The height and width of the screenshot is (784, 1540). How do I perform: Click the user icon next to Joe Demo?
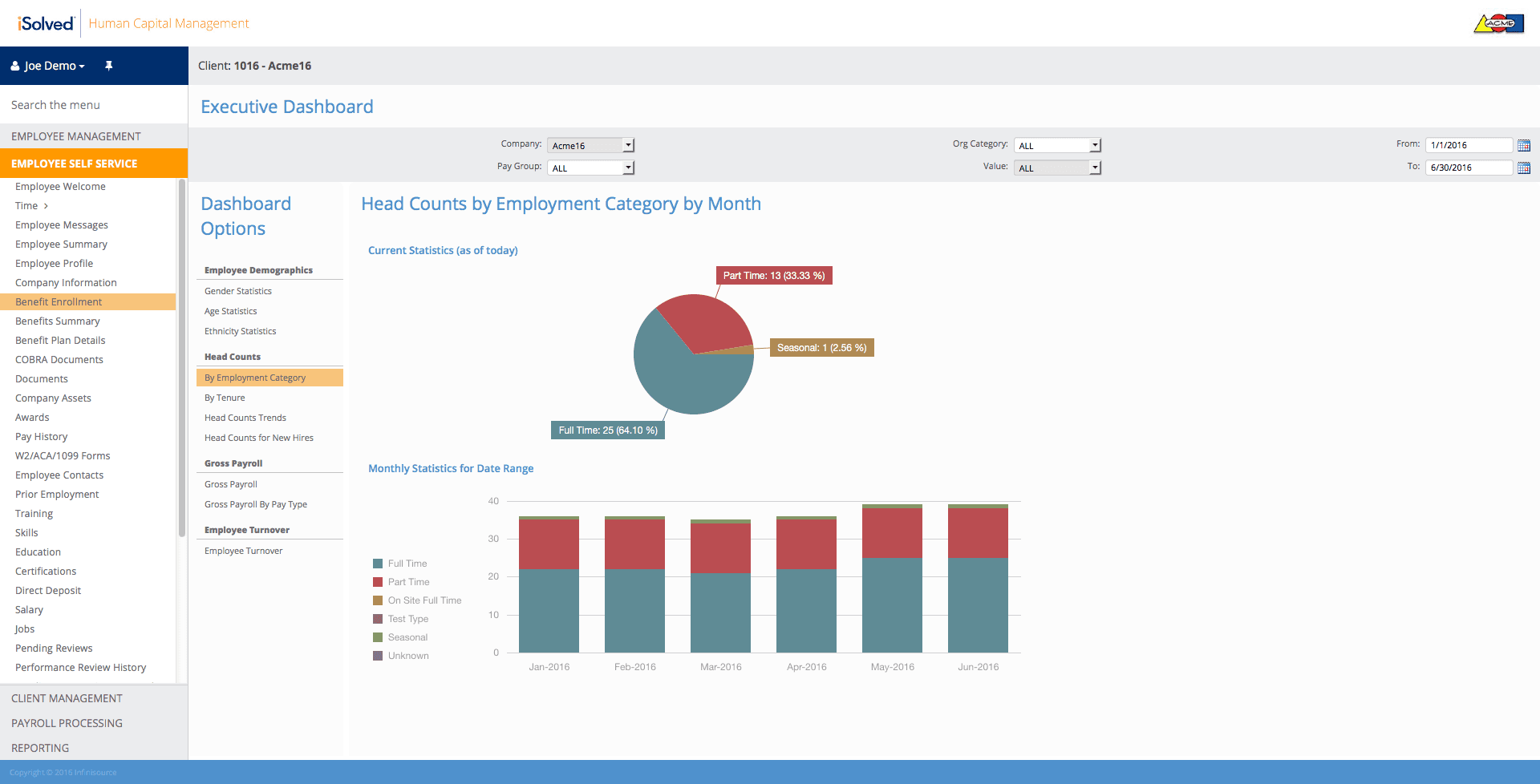coord(15,66)
